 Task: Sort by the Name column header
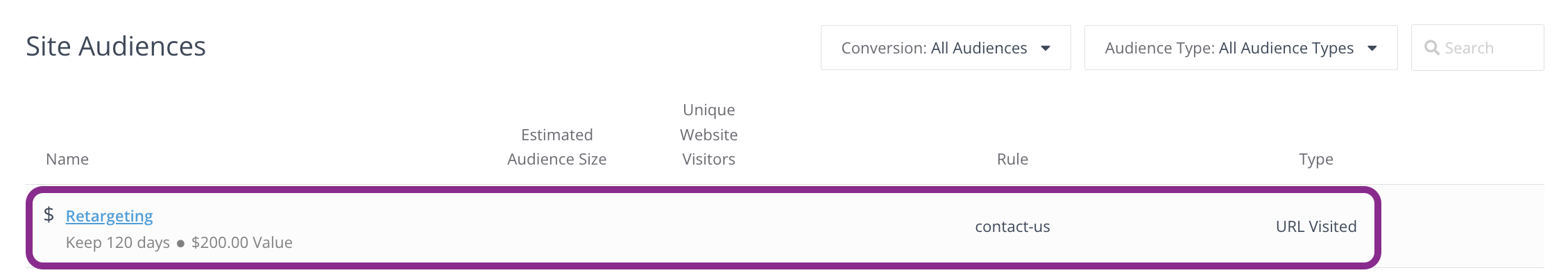pos(67,159)
